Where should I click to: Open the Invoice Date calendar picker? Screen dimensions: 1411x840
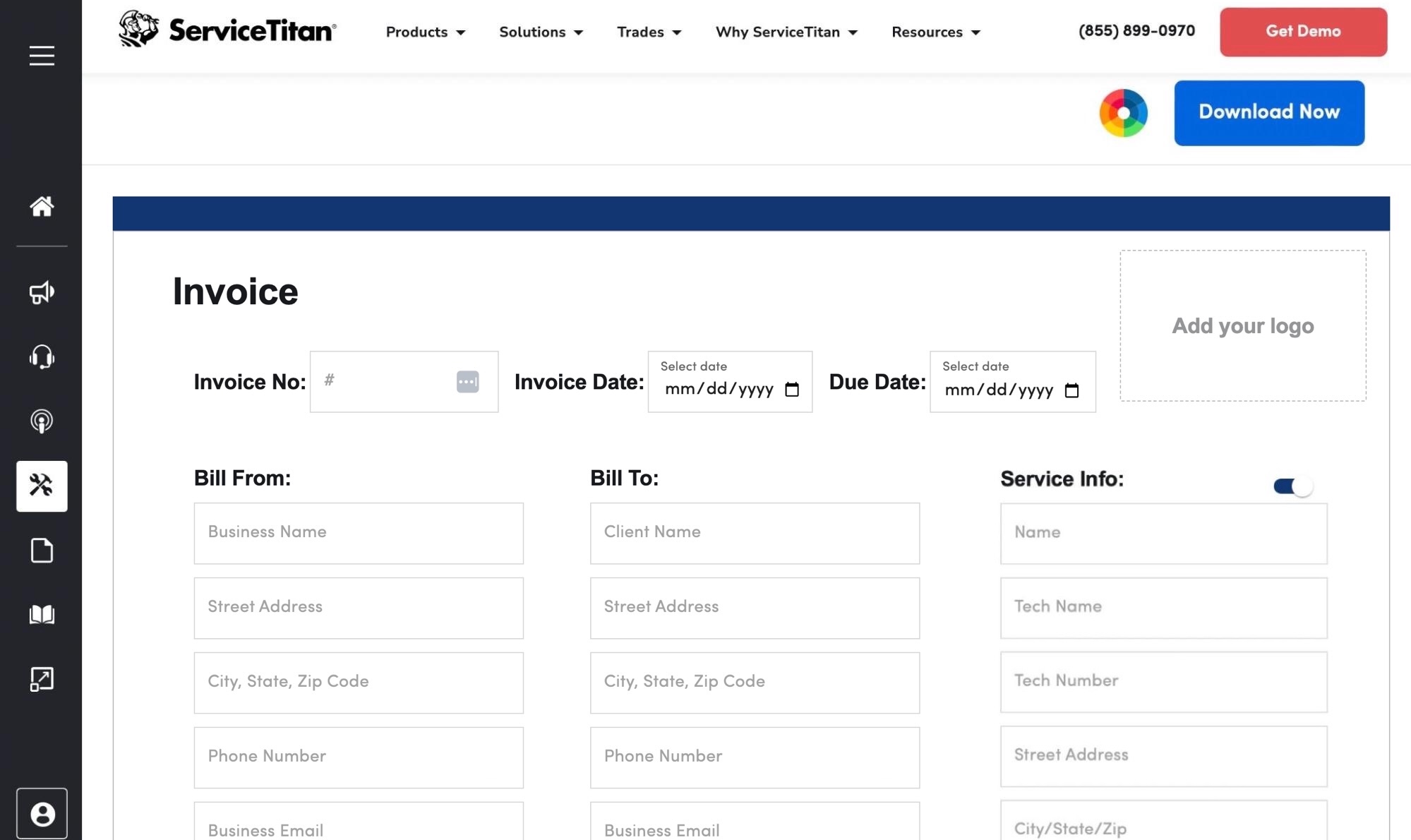coord(792,389)
